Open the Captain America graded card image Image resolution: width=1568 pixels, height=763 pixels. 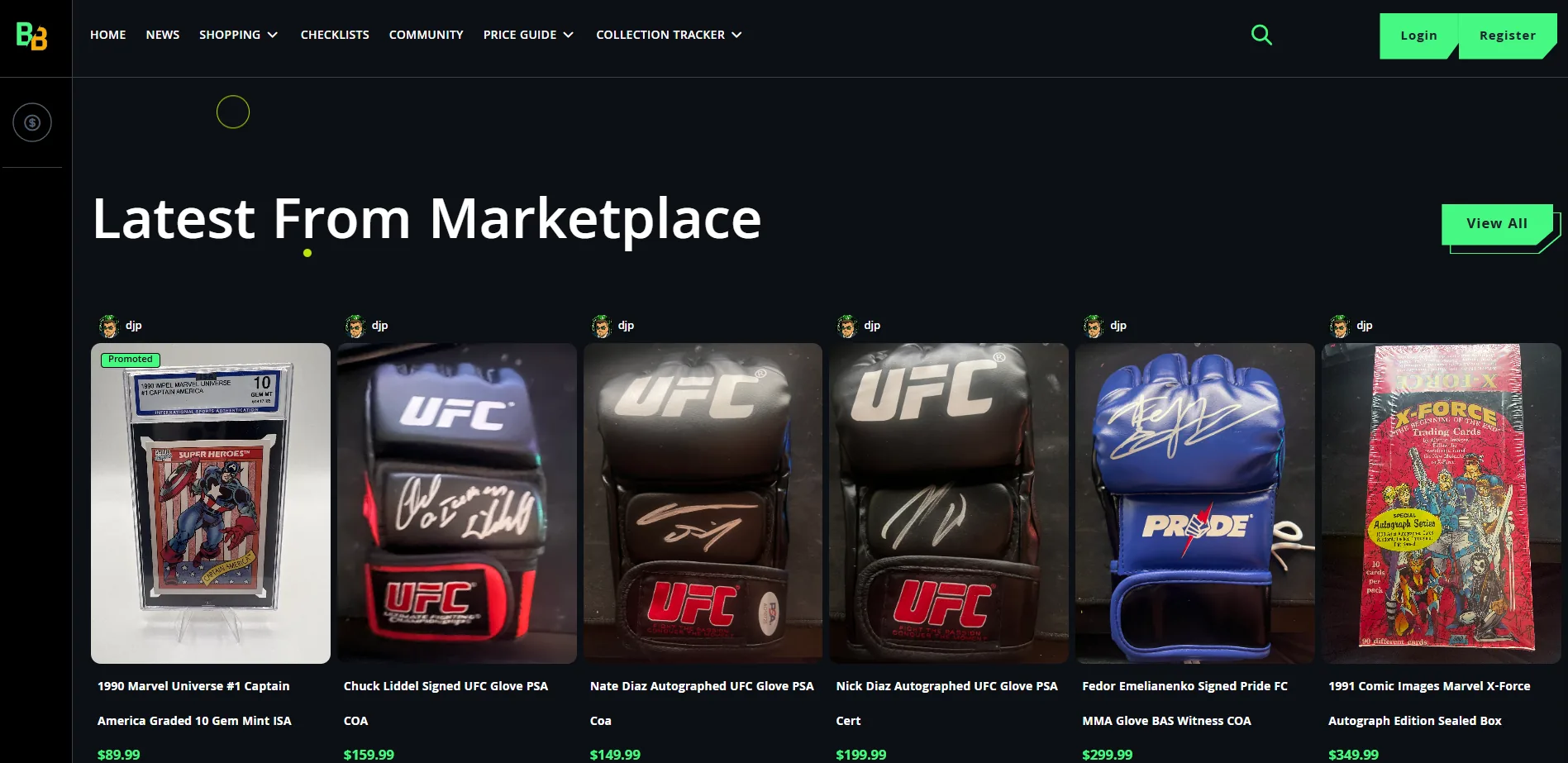[x=211, y=503]
